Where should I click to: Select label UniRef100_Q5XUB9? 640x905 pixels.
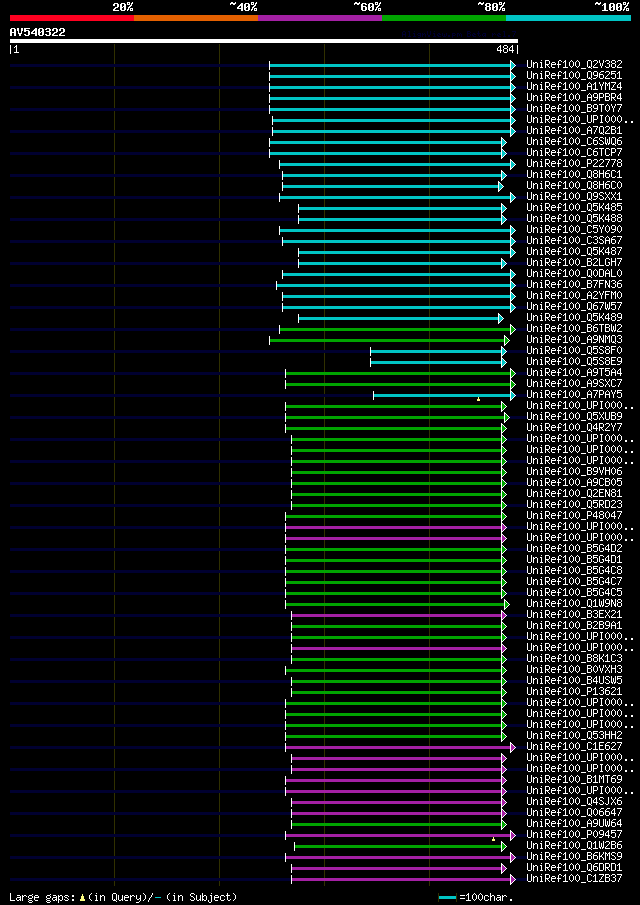click(x=574, y=417)
